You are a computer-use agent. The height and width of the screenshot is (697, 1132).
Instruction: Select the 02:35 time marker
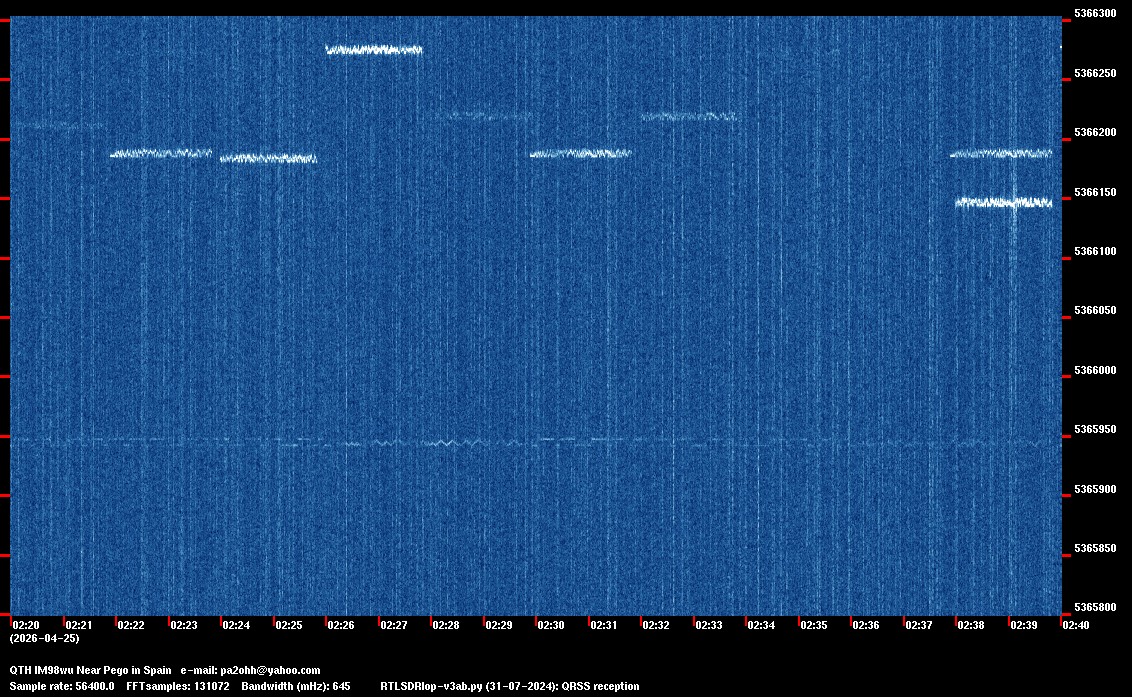pyautogui.click(x=814, y=625)
